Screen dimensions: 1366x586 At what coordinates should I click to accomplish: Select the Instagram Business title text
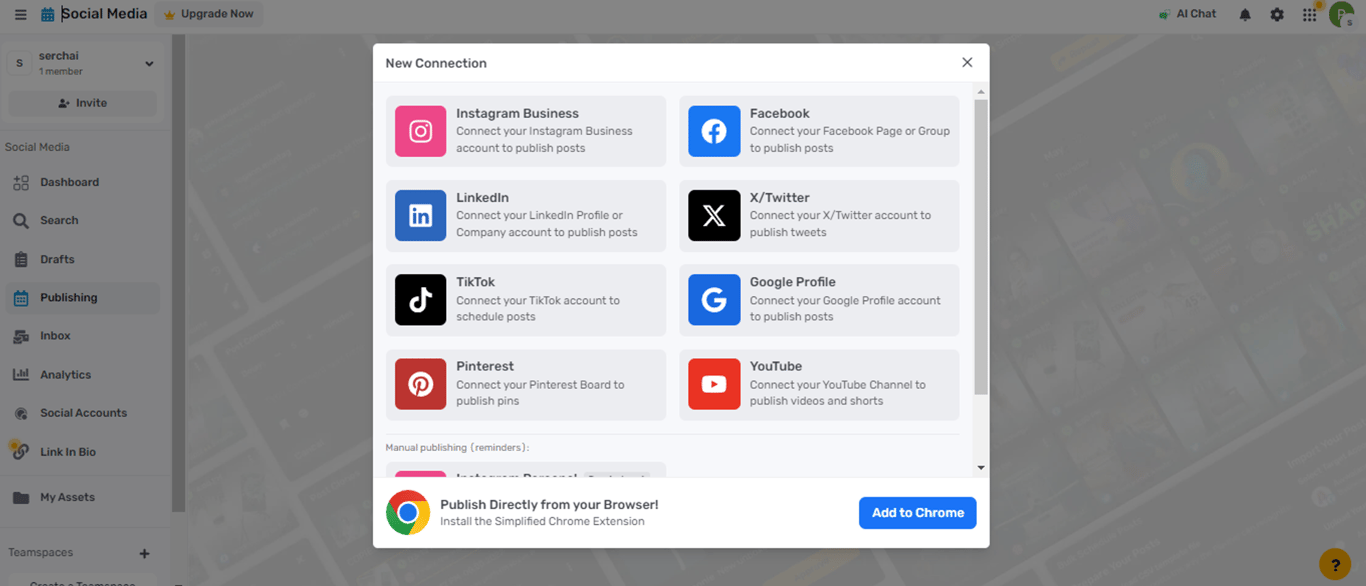tap(517, 114)
